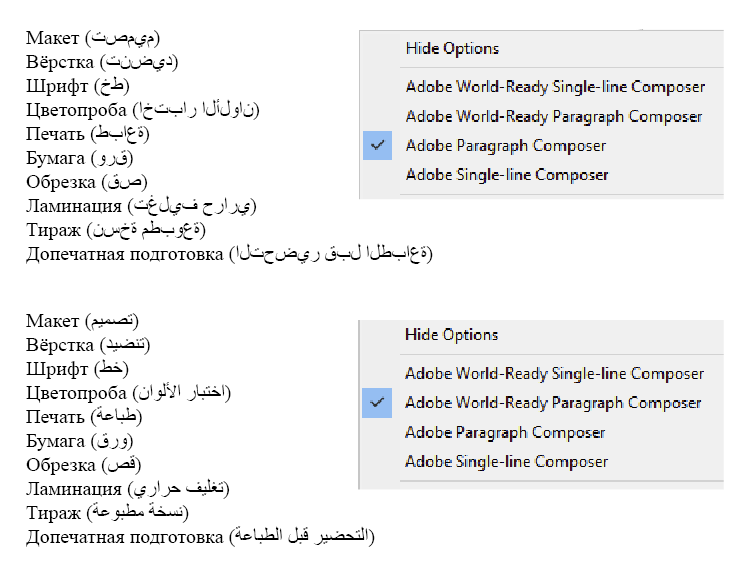
Task: Click Adobe Paragraph Composer in the upper menu
Action: click(x=506, y=146)
